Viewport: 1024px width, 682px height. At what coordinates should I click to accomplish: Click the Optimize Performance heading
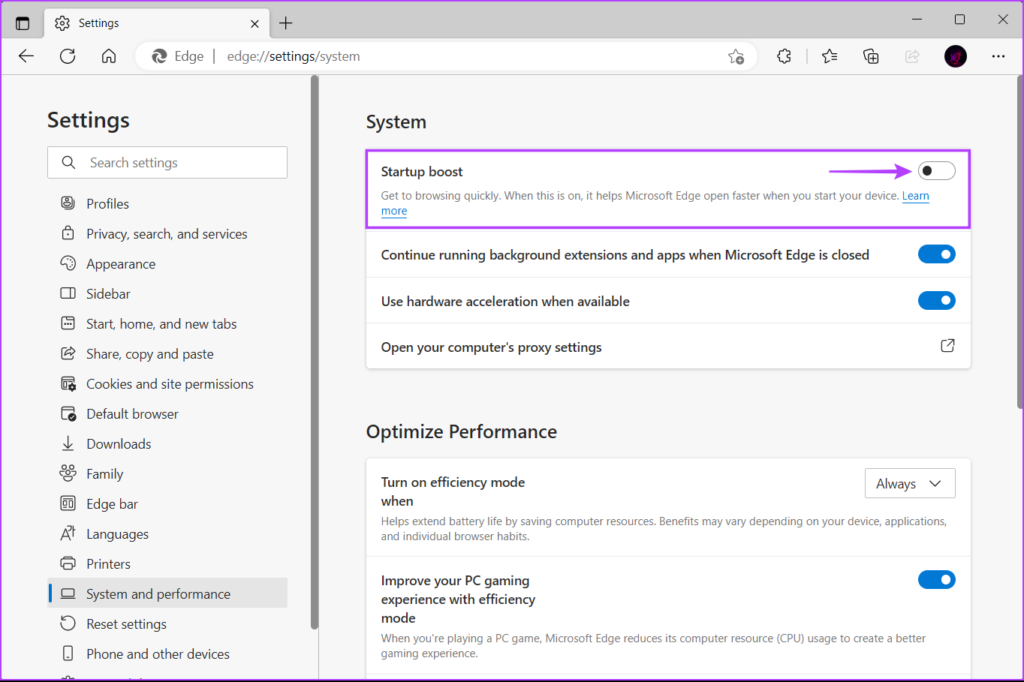(461, 432)
